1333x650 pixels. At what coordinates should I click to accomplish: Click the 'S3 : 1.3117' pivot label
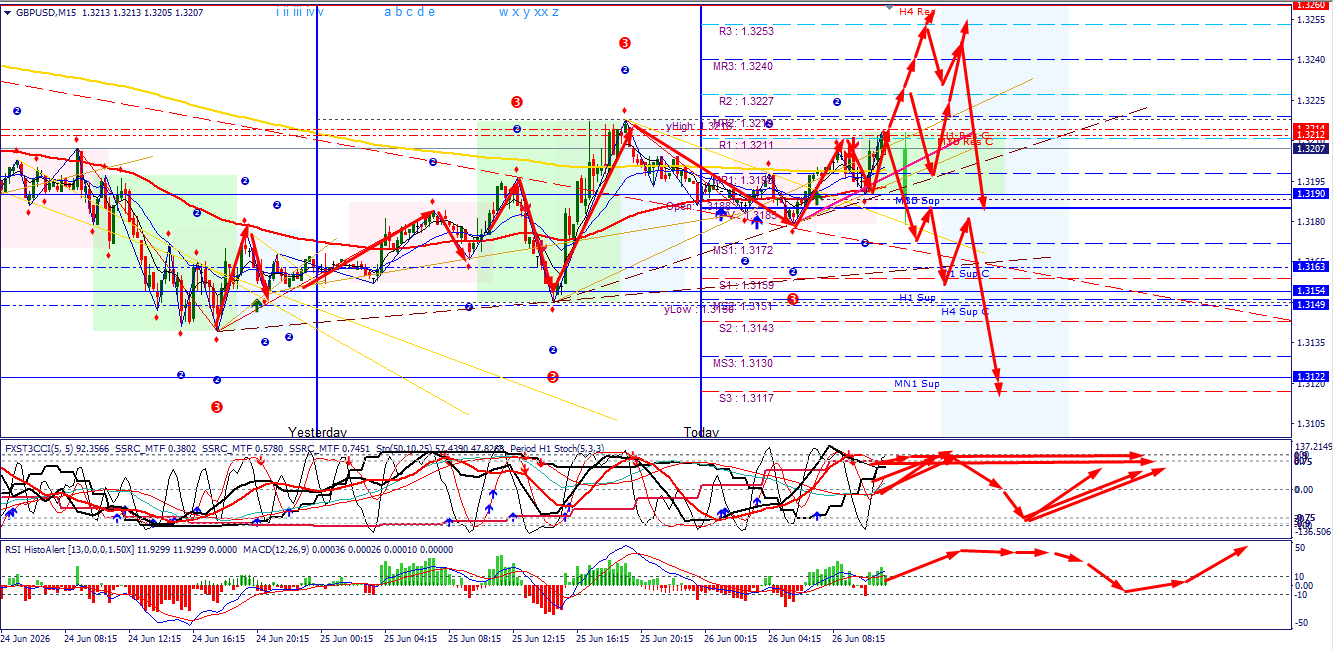(746, 398)
